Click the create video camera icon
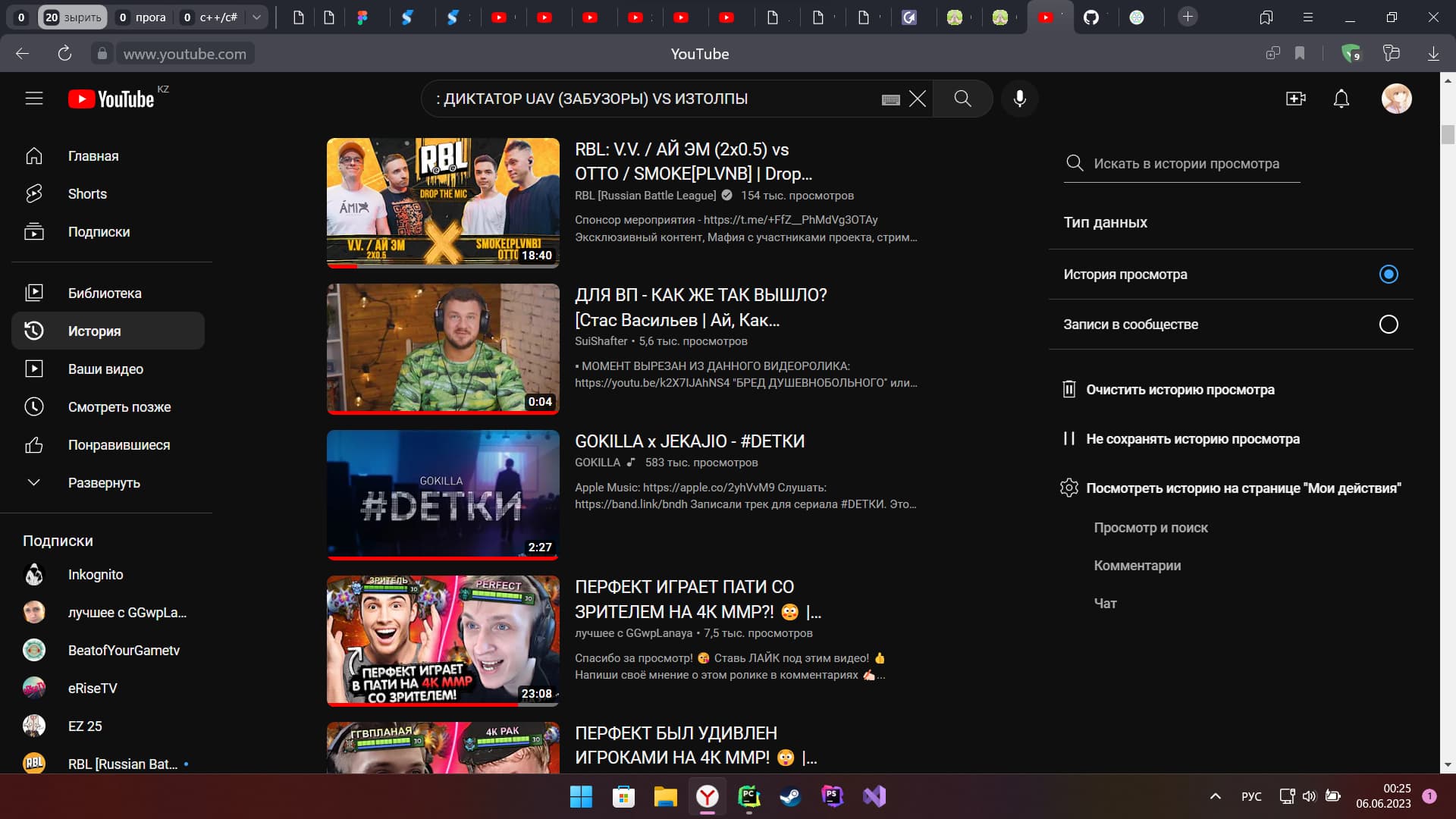This screenshot has height=819, width=1456. 1295,99
